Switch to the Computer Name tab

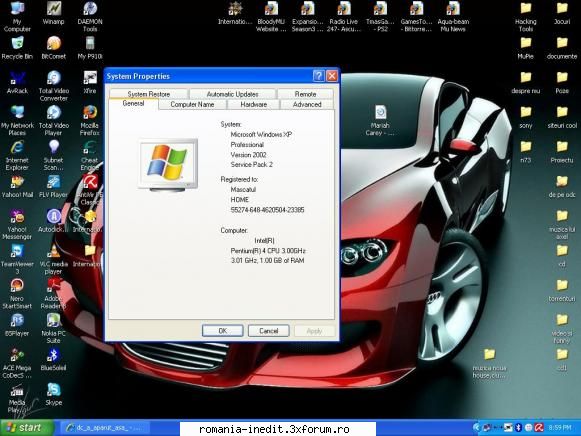(192, 104)
